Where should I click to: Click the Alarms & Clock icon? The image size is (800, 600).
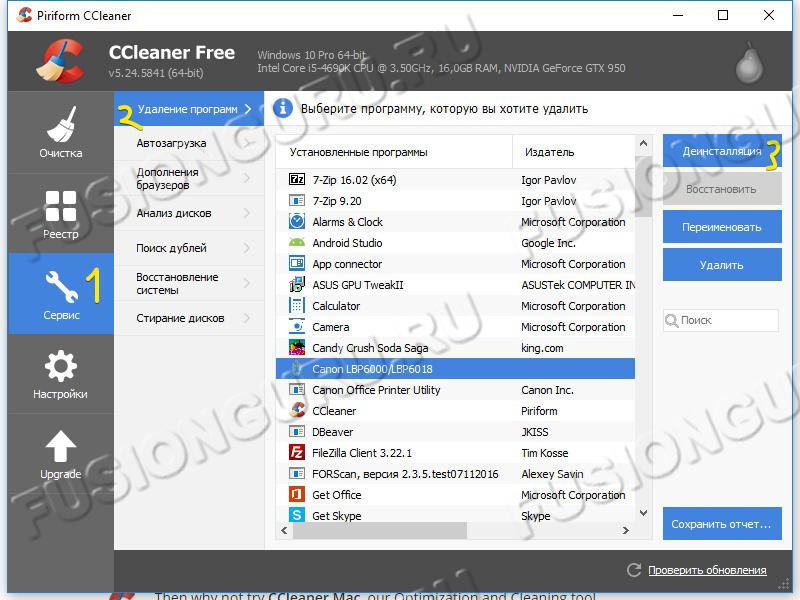[x=297, y=221]
